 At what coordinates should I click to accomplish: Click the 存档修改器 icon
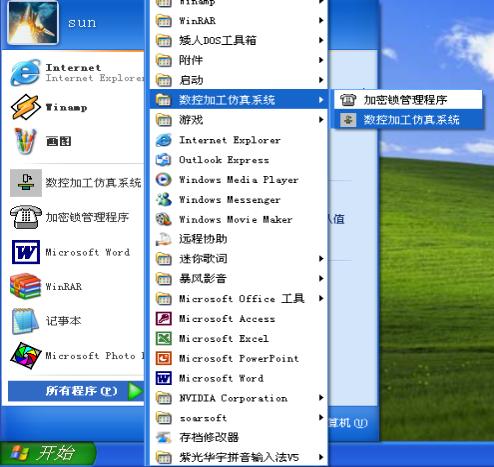(164, 438)
